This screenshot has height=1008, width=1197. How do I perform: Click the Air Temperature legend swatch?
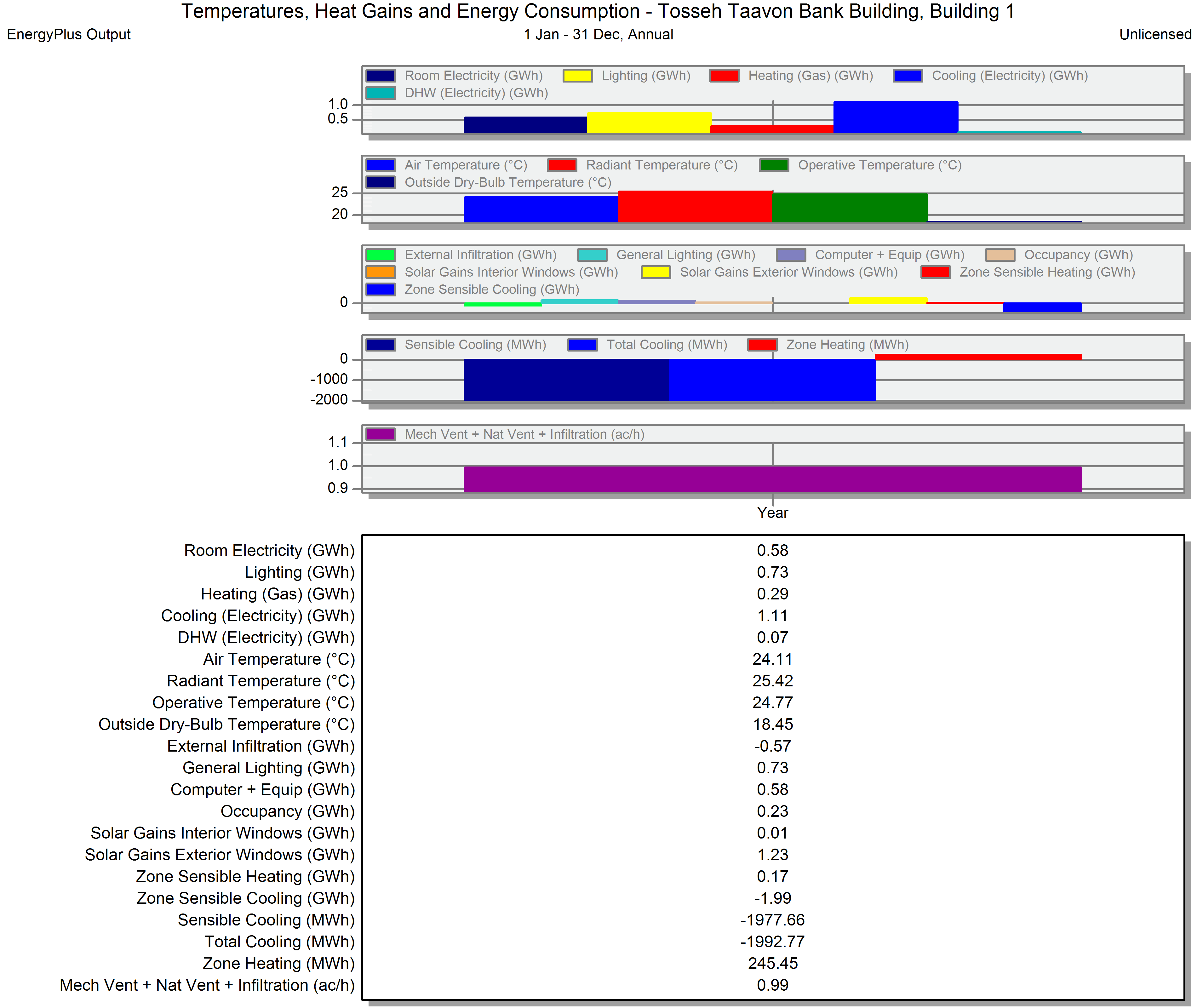pyautogui.click(x=381, y=165)
